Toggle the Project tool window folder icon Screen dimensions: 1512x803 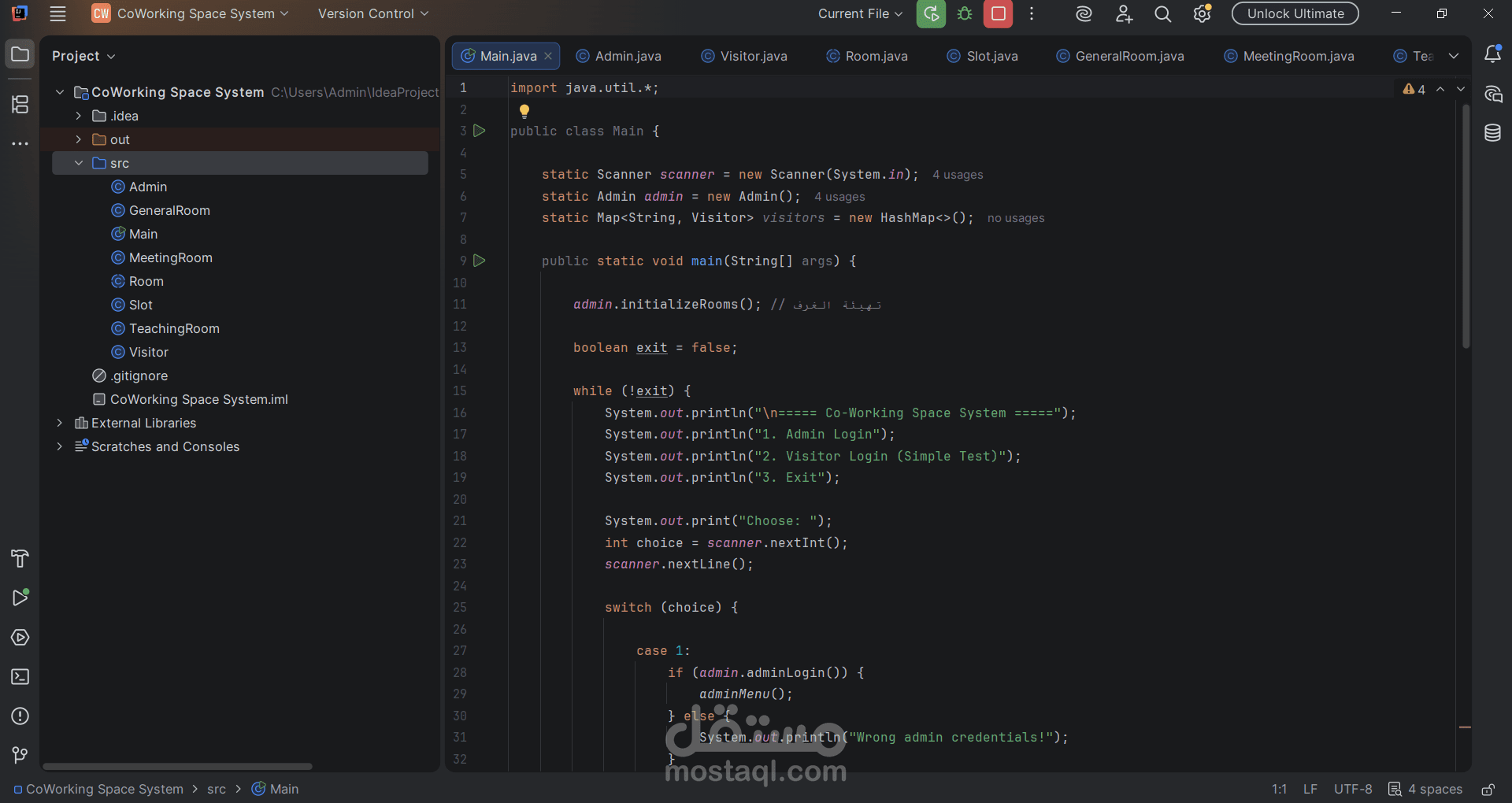20,54
